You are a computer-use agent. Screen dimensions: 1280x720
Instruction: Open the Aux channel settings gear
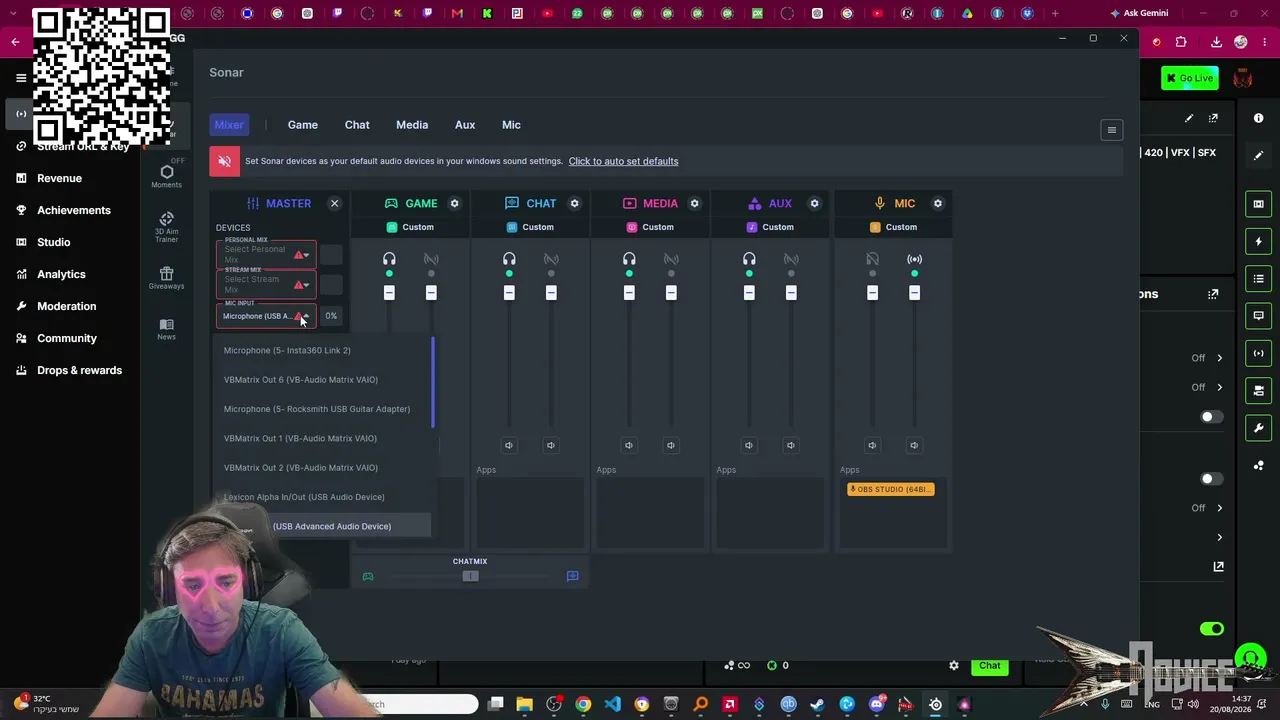click(x=814, y=203)
